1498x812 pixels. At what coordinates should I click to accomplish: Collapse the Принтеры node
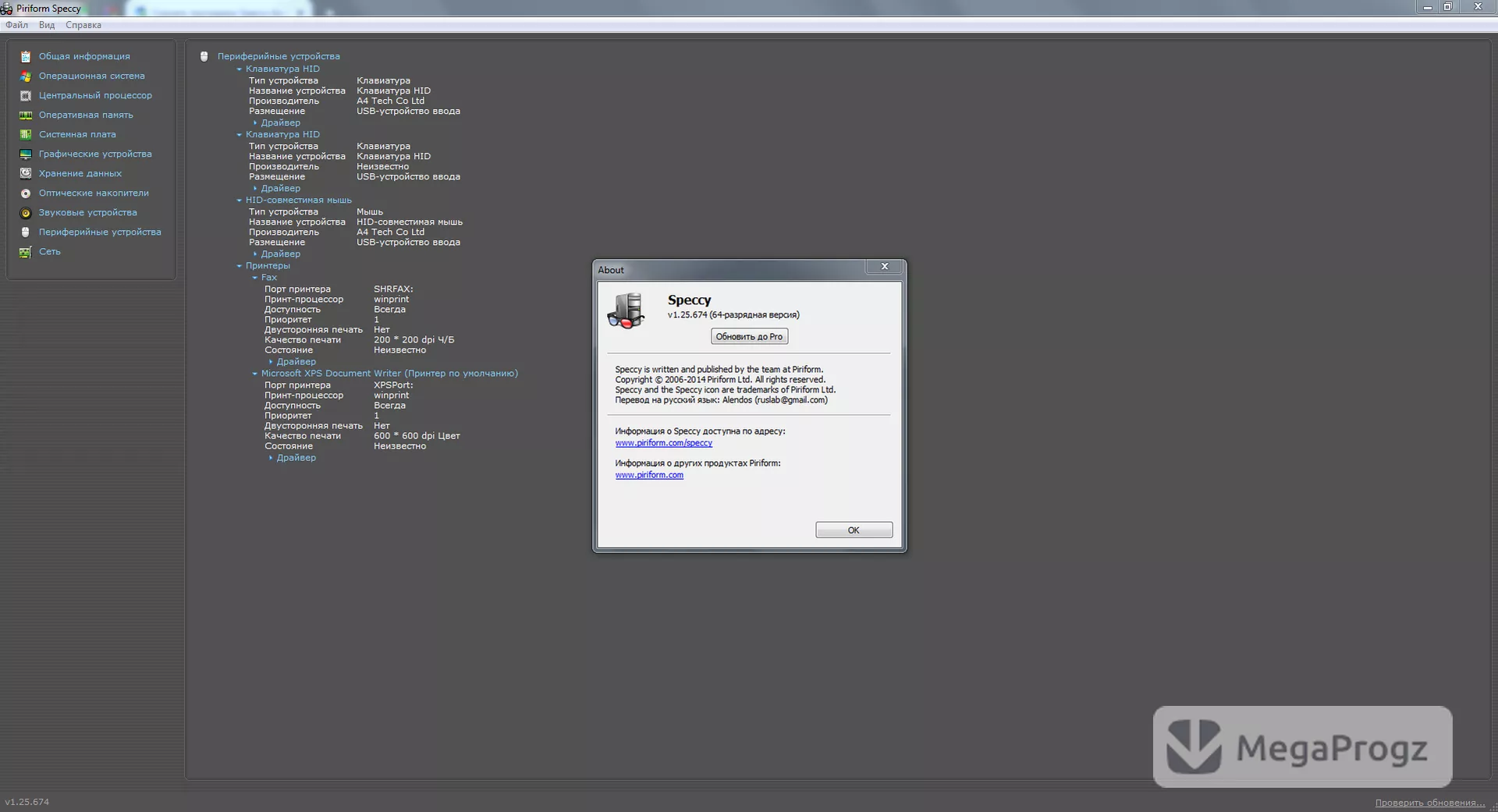[x=240, y=265]
